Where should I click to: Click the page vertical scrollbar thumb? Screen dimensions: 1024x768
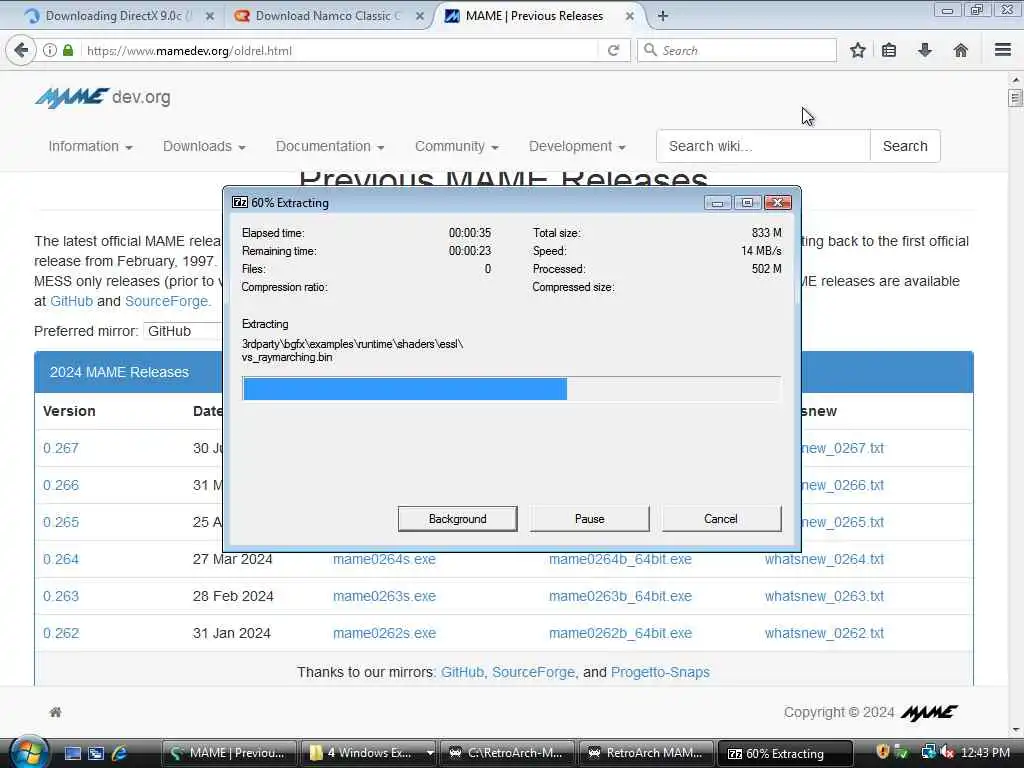pyautogui.click(x=1015, y=98)
